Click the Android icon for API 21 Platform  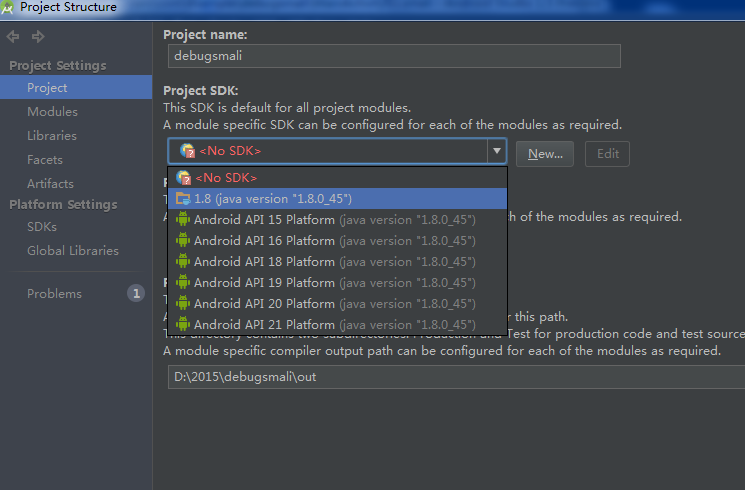tap(183, 324)
